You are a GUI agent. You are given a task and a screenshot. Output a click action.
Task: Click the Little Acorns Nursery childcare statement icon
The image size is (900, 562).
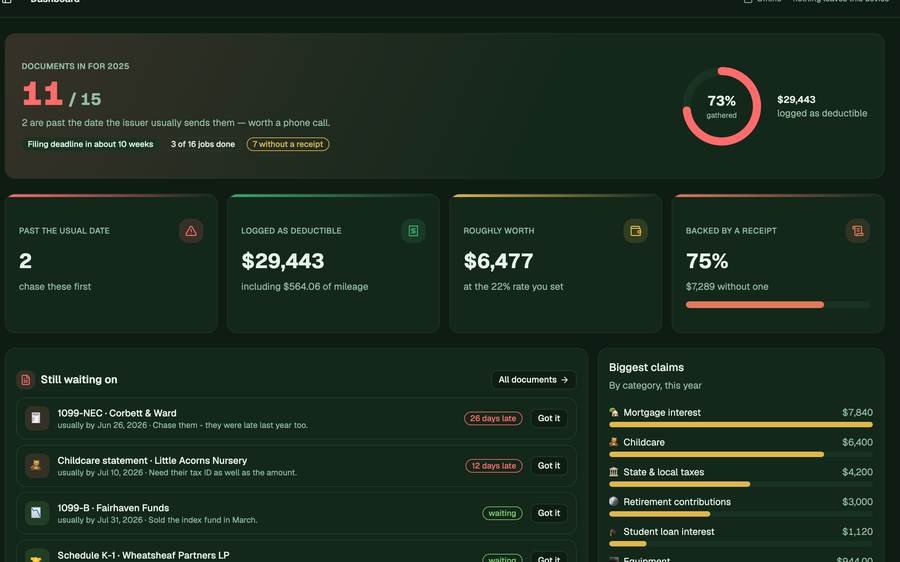pyautogui.click(x=36, y=466)
